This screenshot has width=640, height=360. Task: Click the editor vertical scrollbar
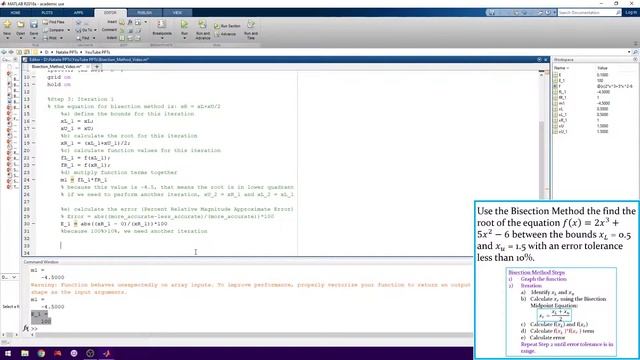(542, 160)
